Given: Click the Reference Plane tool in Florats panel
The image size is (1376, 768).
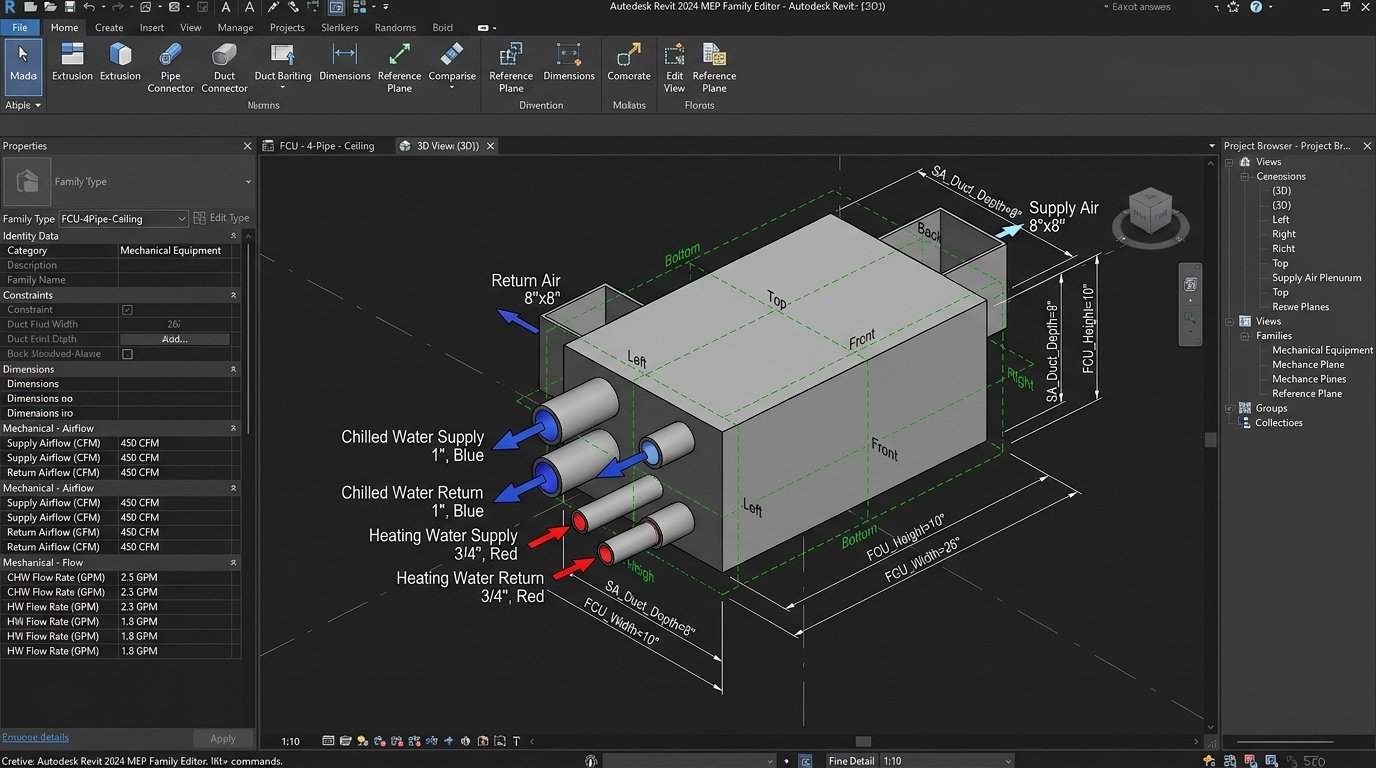Looking at the screenshot, I should tap(714, 68).
